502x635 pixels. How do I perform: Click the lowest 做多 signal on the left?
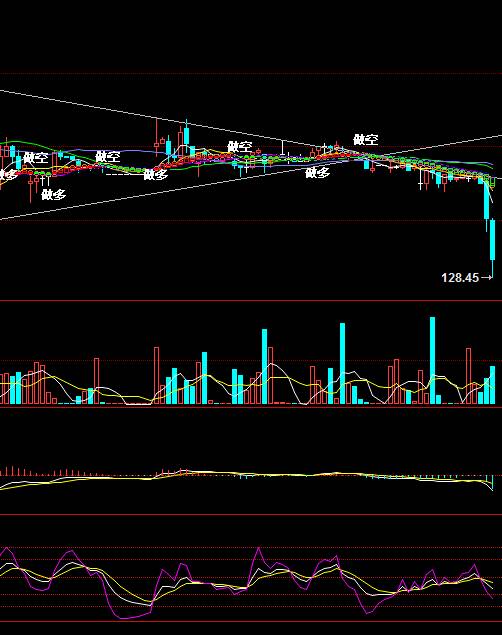[53, 195]
